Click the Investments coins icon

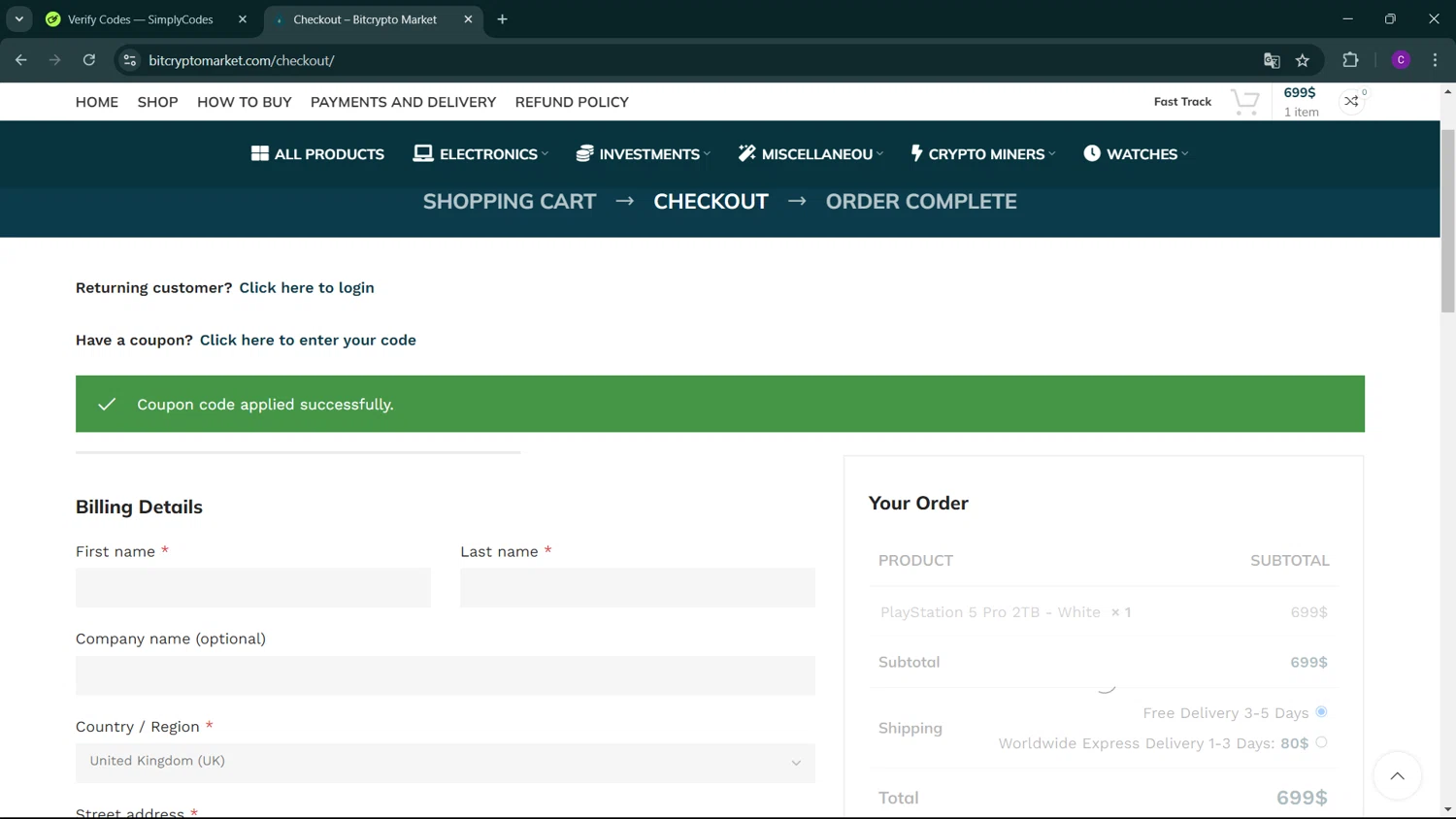(x=584, y=153)
